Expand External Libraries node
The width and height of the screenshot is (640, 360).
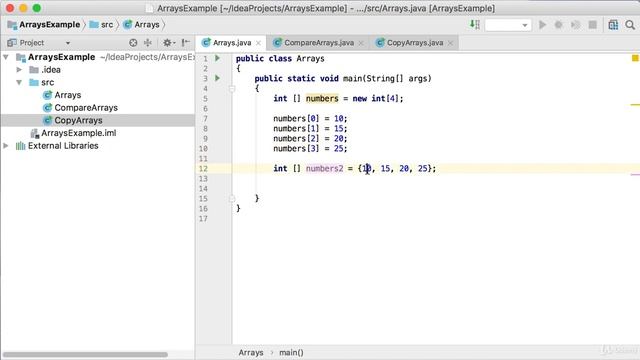[6, 146]
